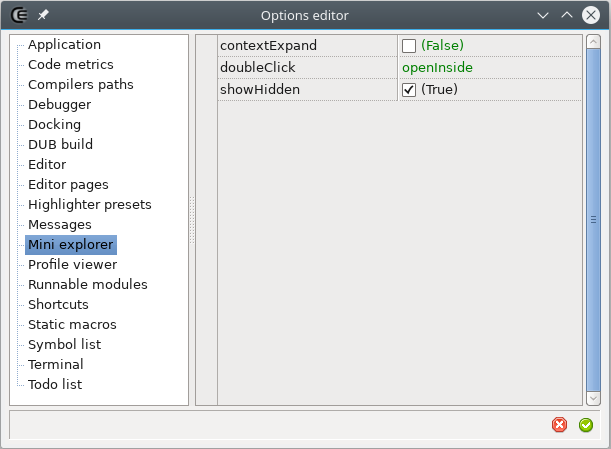
Task: Uncheck the showHidden checkbox
Action: pos(409,90)
